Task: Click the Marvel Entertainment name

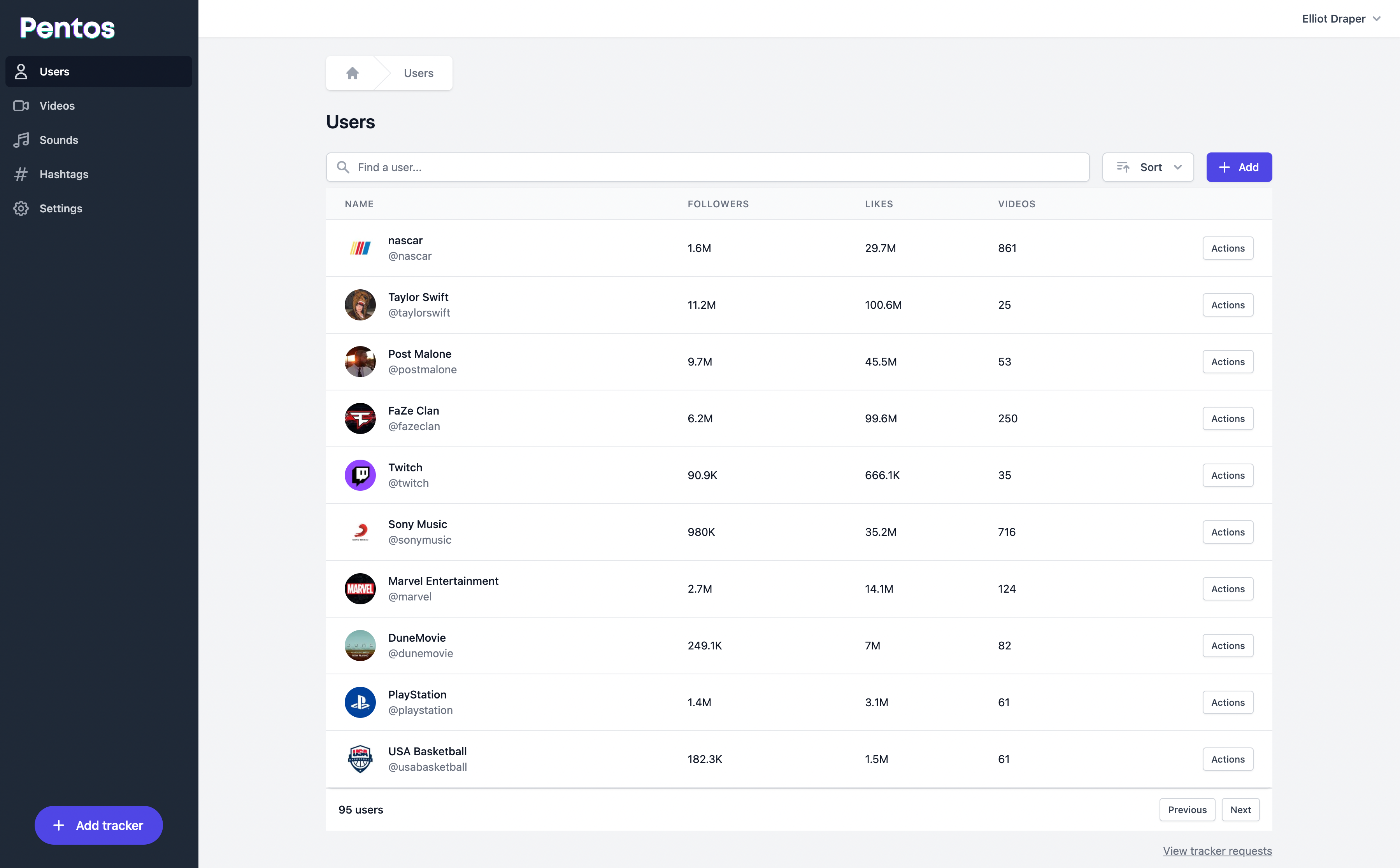Action: pos(443,581)
